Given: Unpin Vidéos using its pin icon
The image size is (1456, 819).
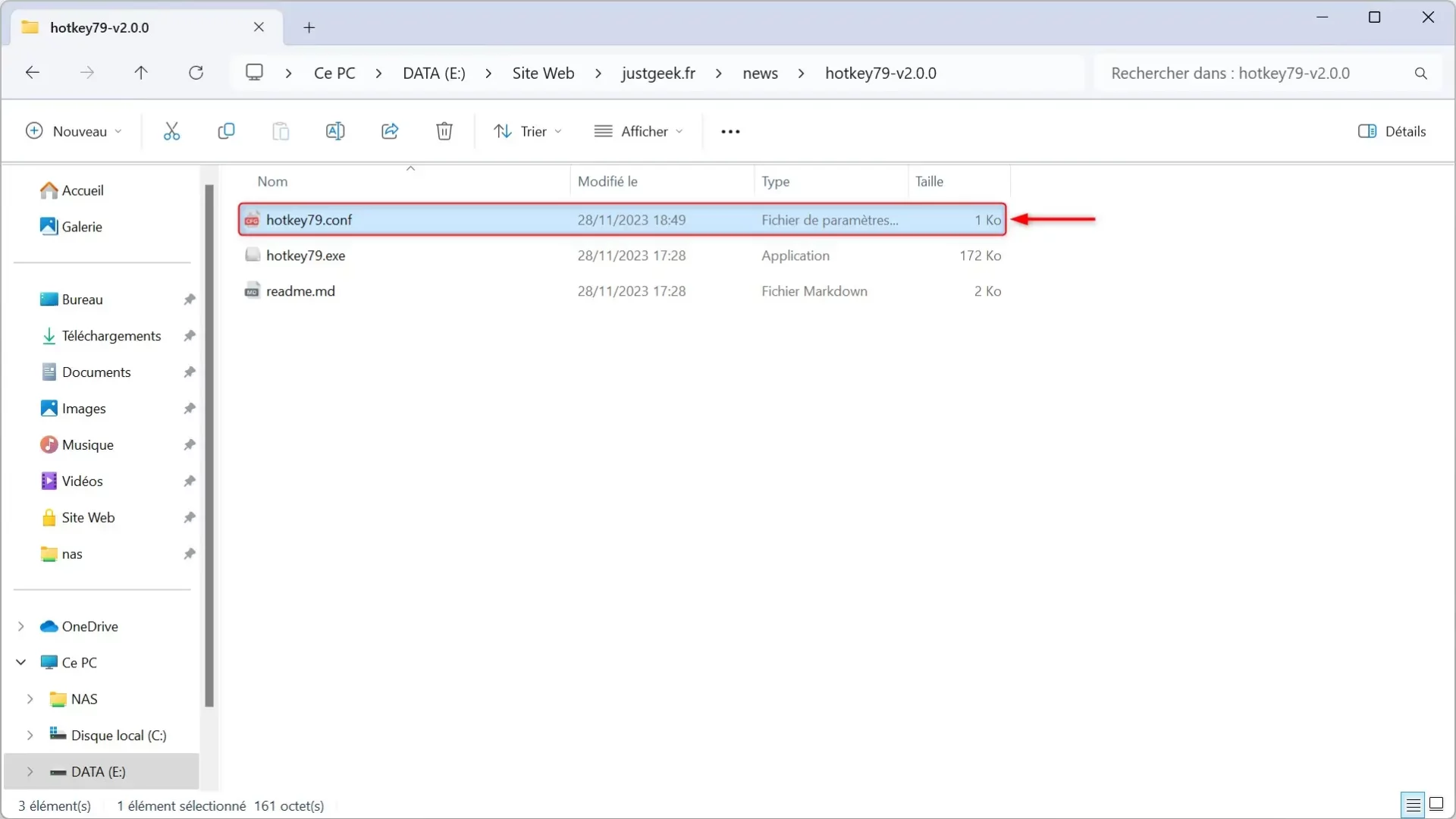Looking at the screenshot, I should tap(190, 482).
